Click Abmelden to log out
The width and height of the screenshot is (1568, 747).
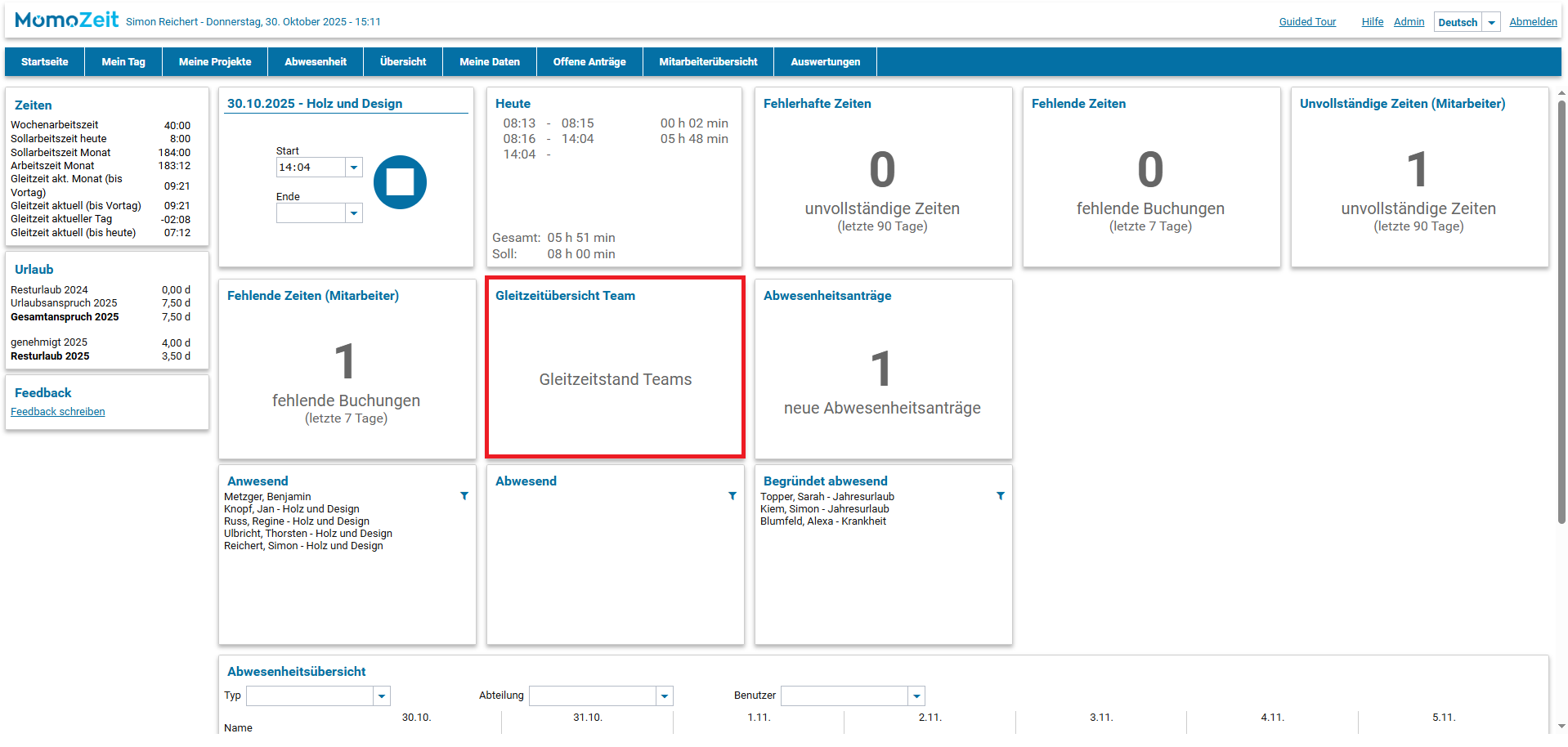(1533, 22)
